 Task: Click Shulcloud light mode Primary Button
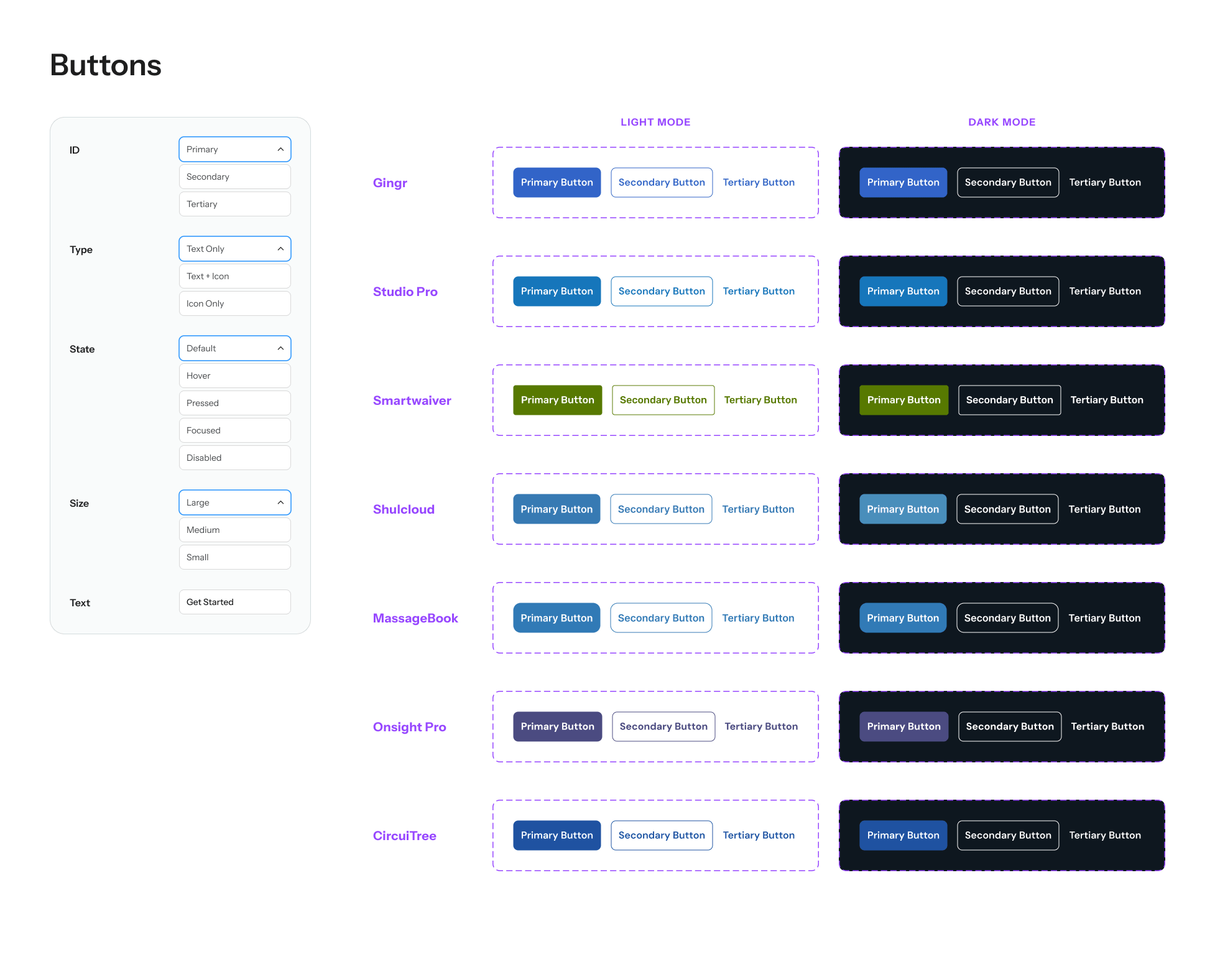(x=557, y=509)
